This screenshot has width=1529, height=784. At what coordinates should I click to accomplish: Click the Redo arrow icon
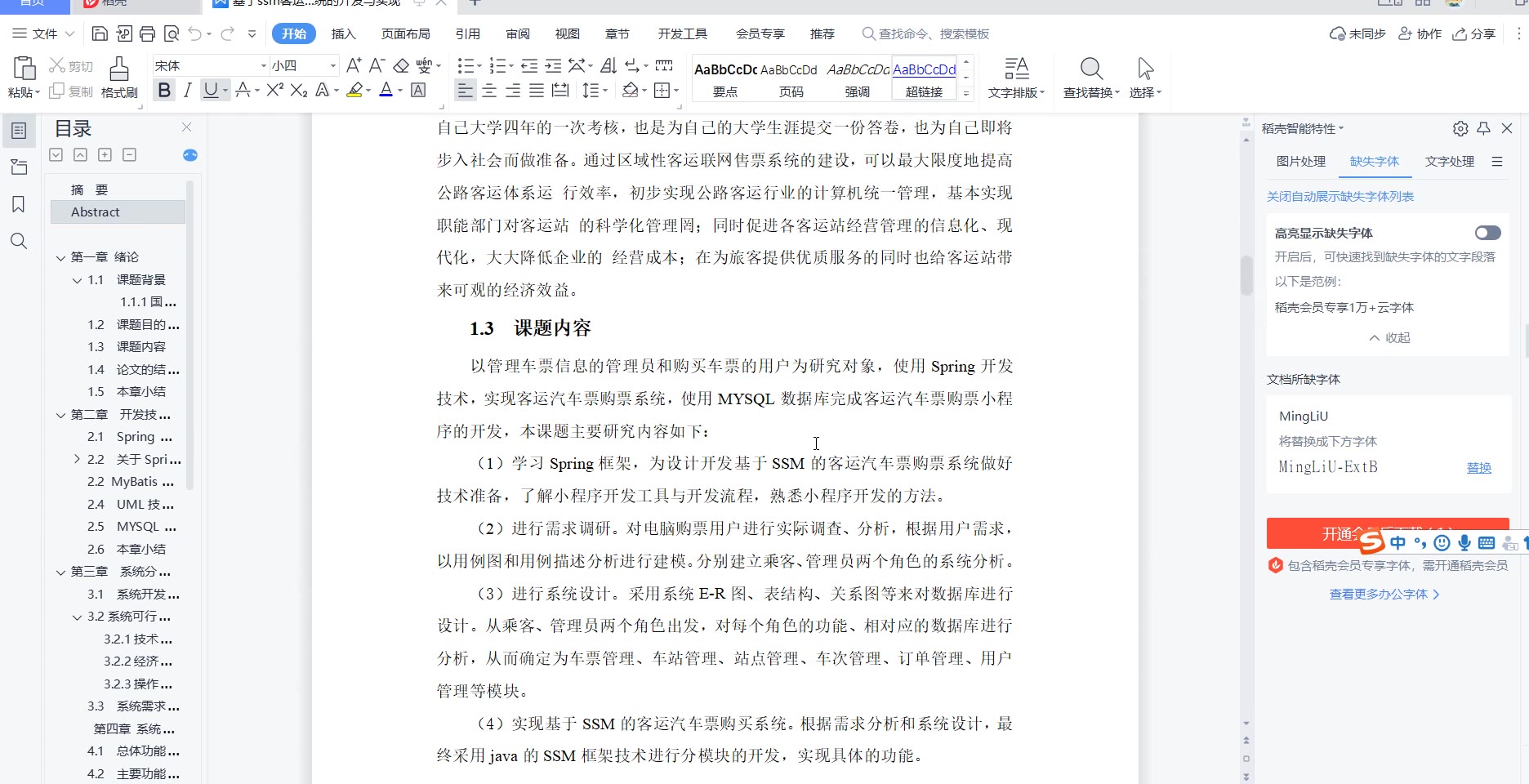click(228, 33)
